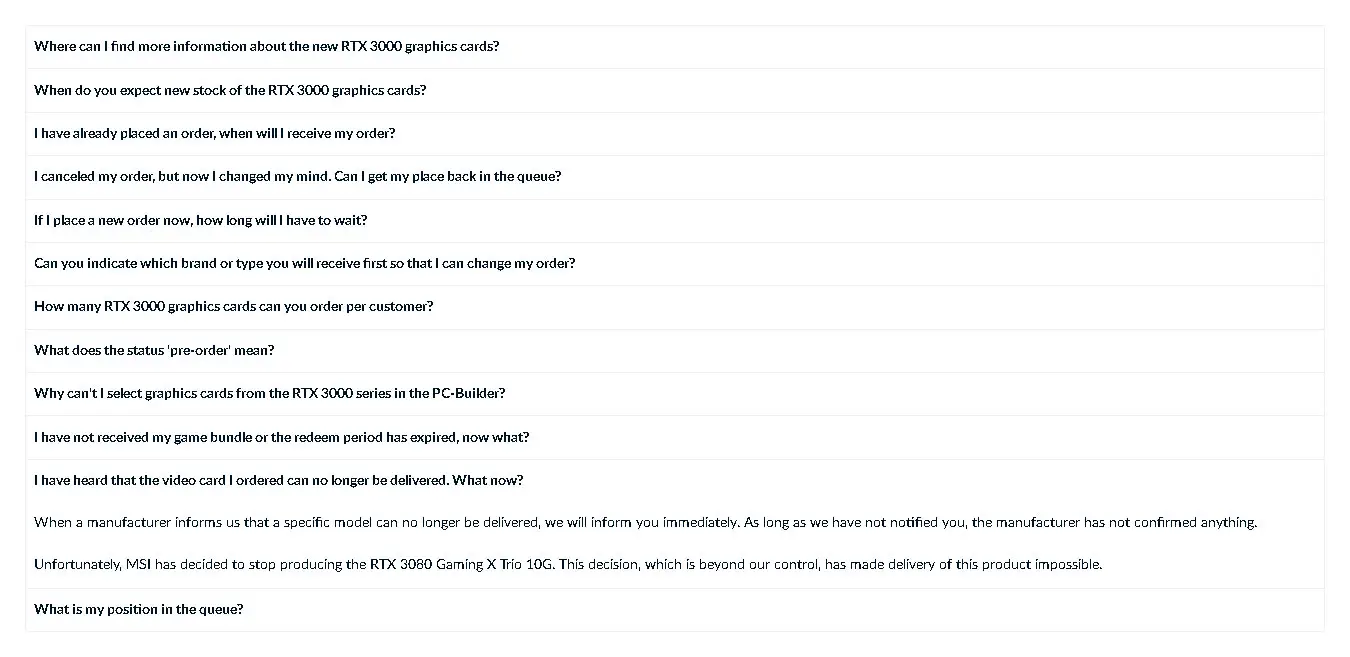Viewport: 1350px width, 657px height.
Task: Click paragraph about manufacturer informing us
Action: tap(645, 522)
